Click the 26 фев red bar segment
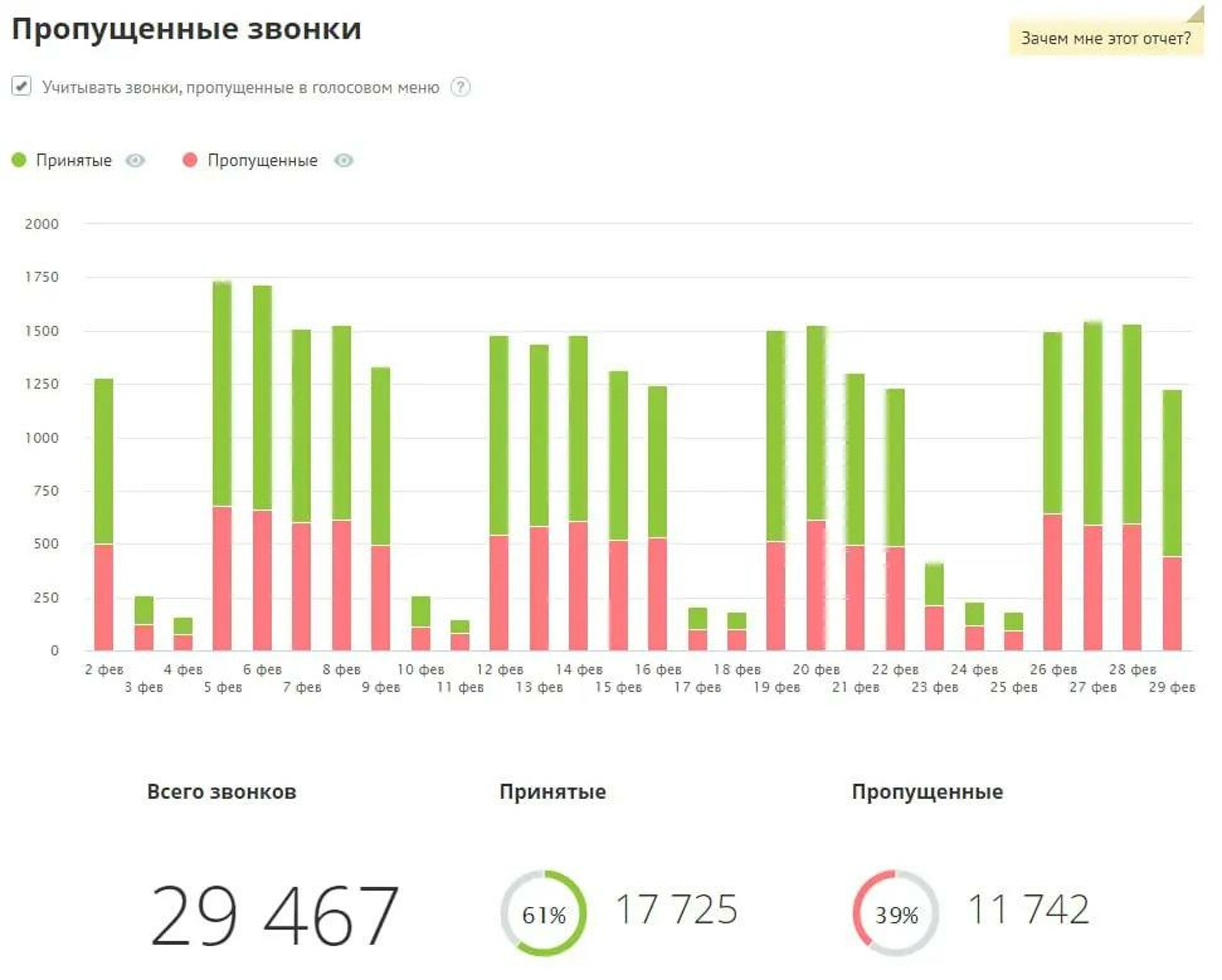This screenshot has width=1222, height=980. pos(1053,582)
